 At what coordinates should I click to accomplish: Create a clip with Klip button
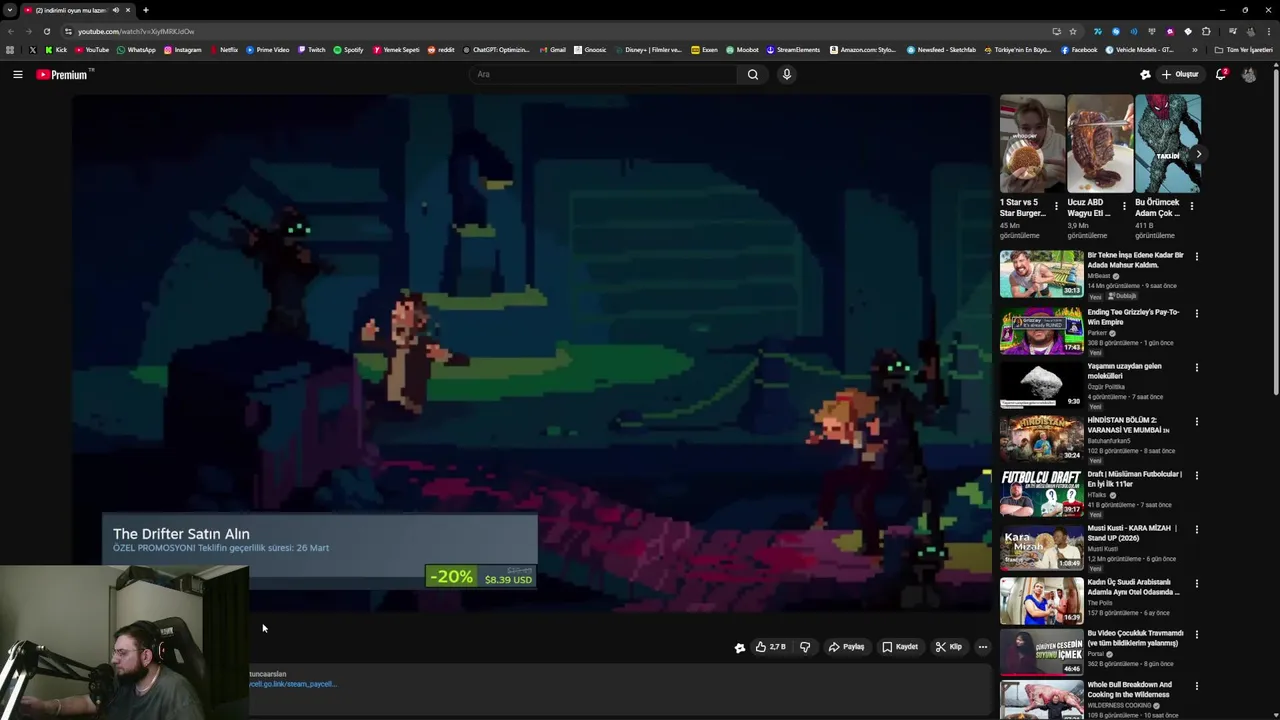pos(948,647)
